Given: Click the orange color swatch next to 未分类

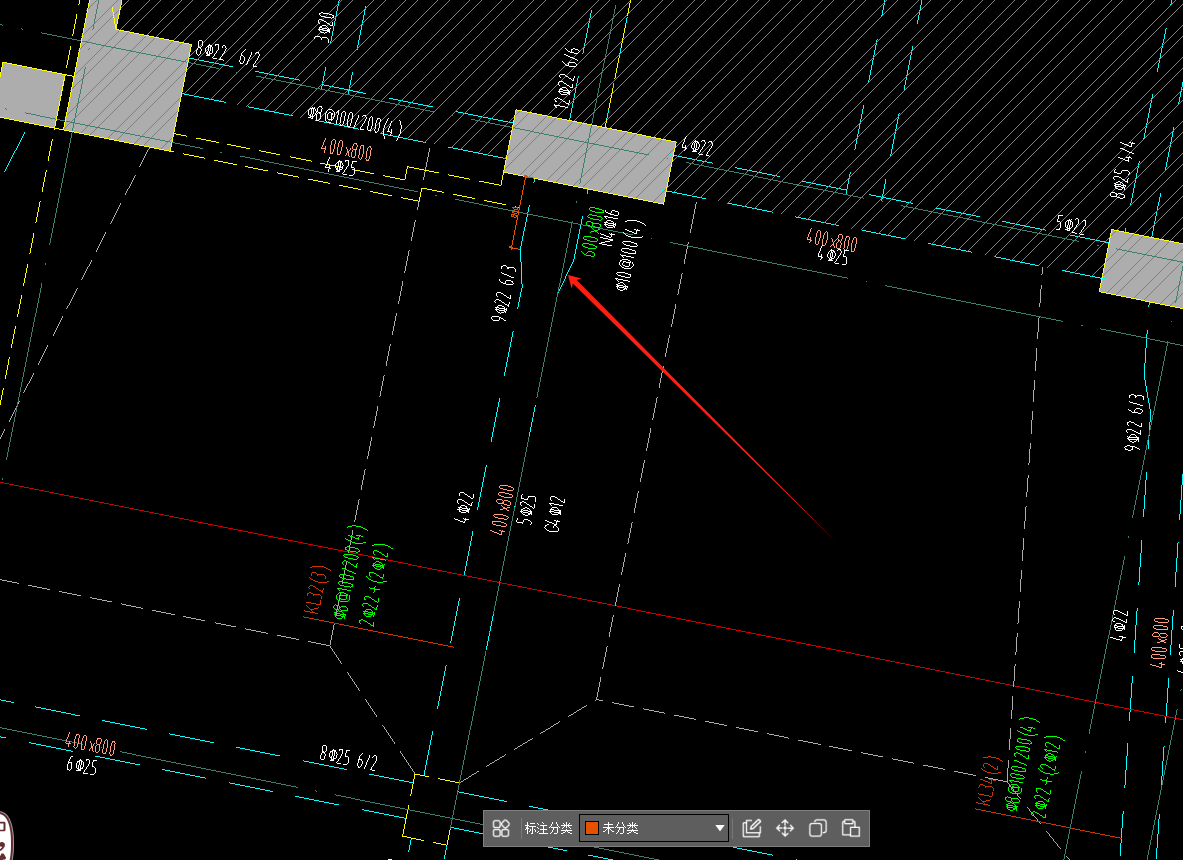Looking at the screenshot, I should tap(592, 828).
